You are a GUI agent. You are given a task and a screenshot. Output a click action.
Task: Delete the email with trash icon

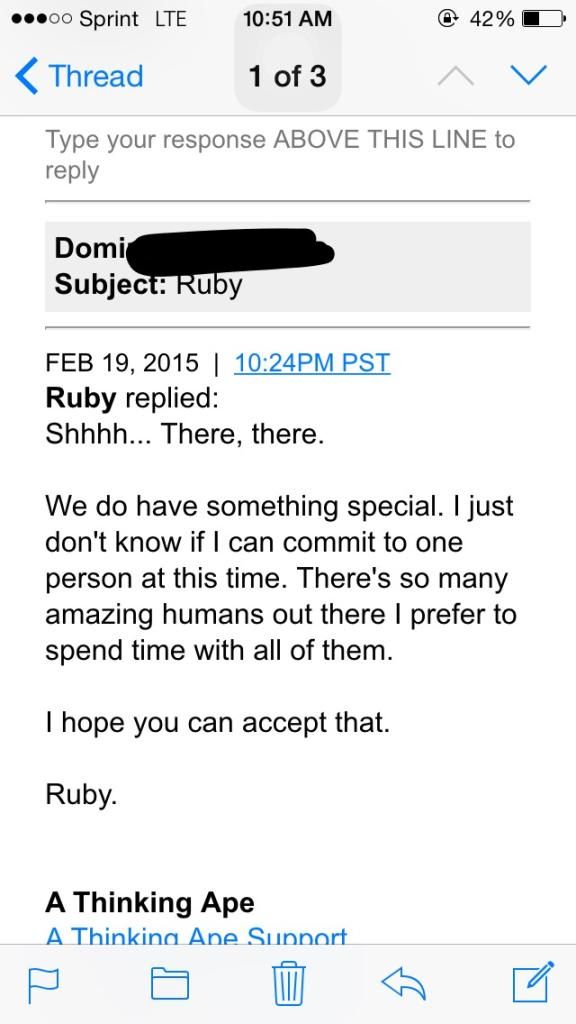click(x=288, y=982)
